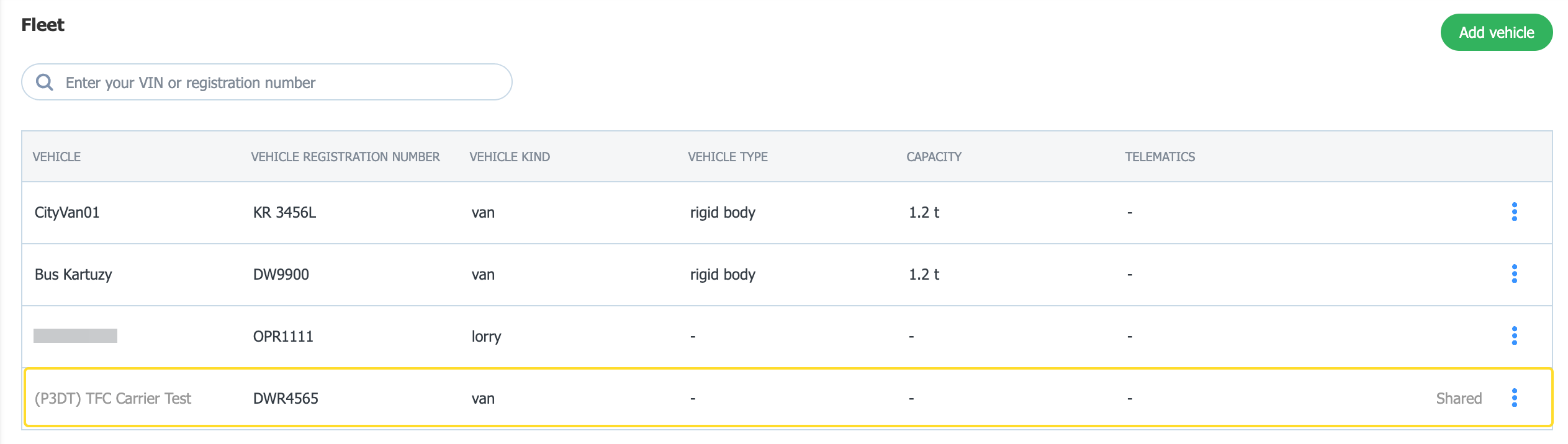
Task: Click the (P3DT) TFC Carrier Test row
Action: [x=113, y=399]
